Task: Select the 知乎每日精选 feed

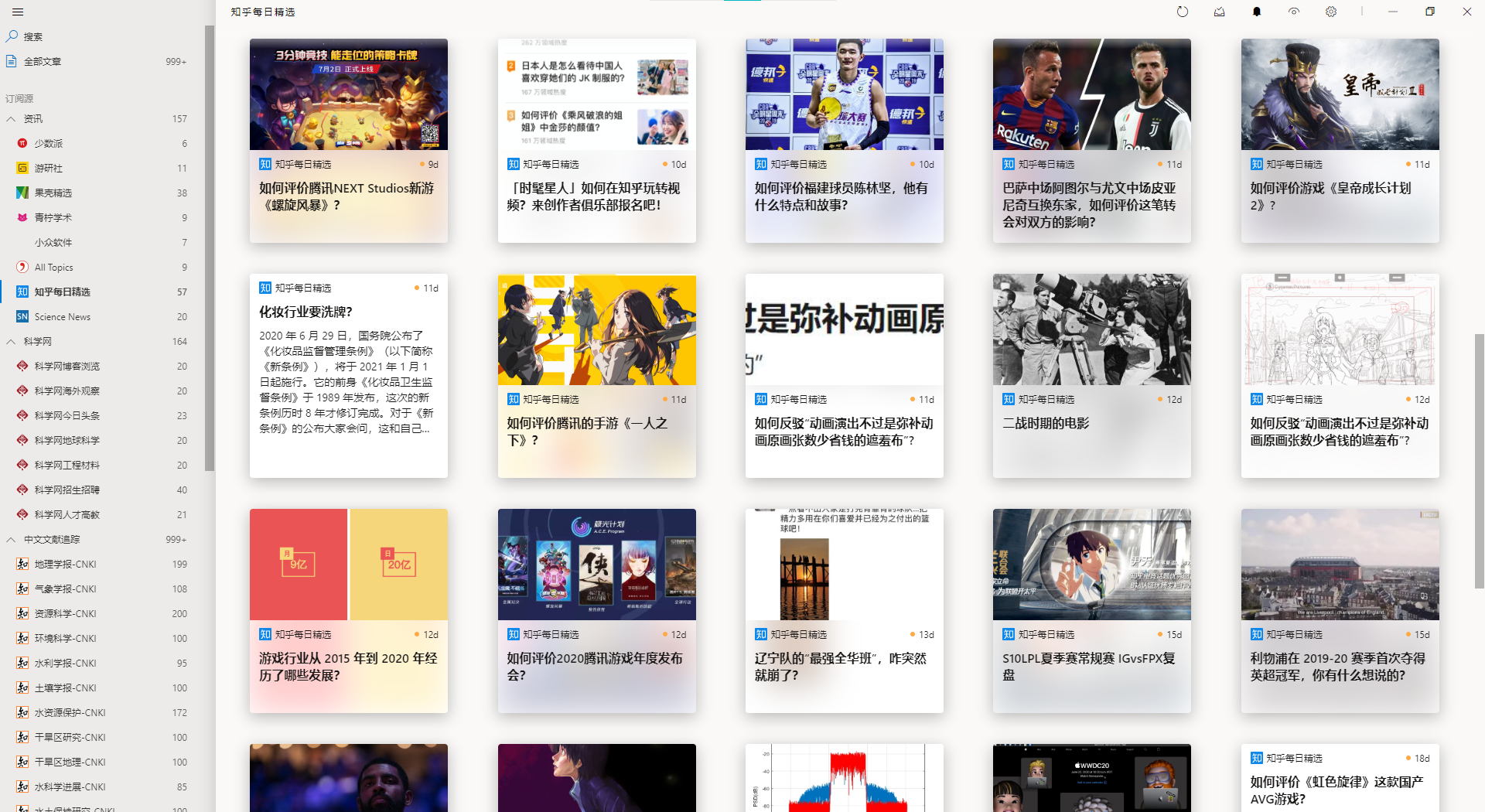Action: pyautogui.click(x=22, y=292)
